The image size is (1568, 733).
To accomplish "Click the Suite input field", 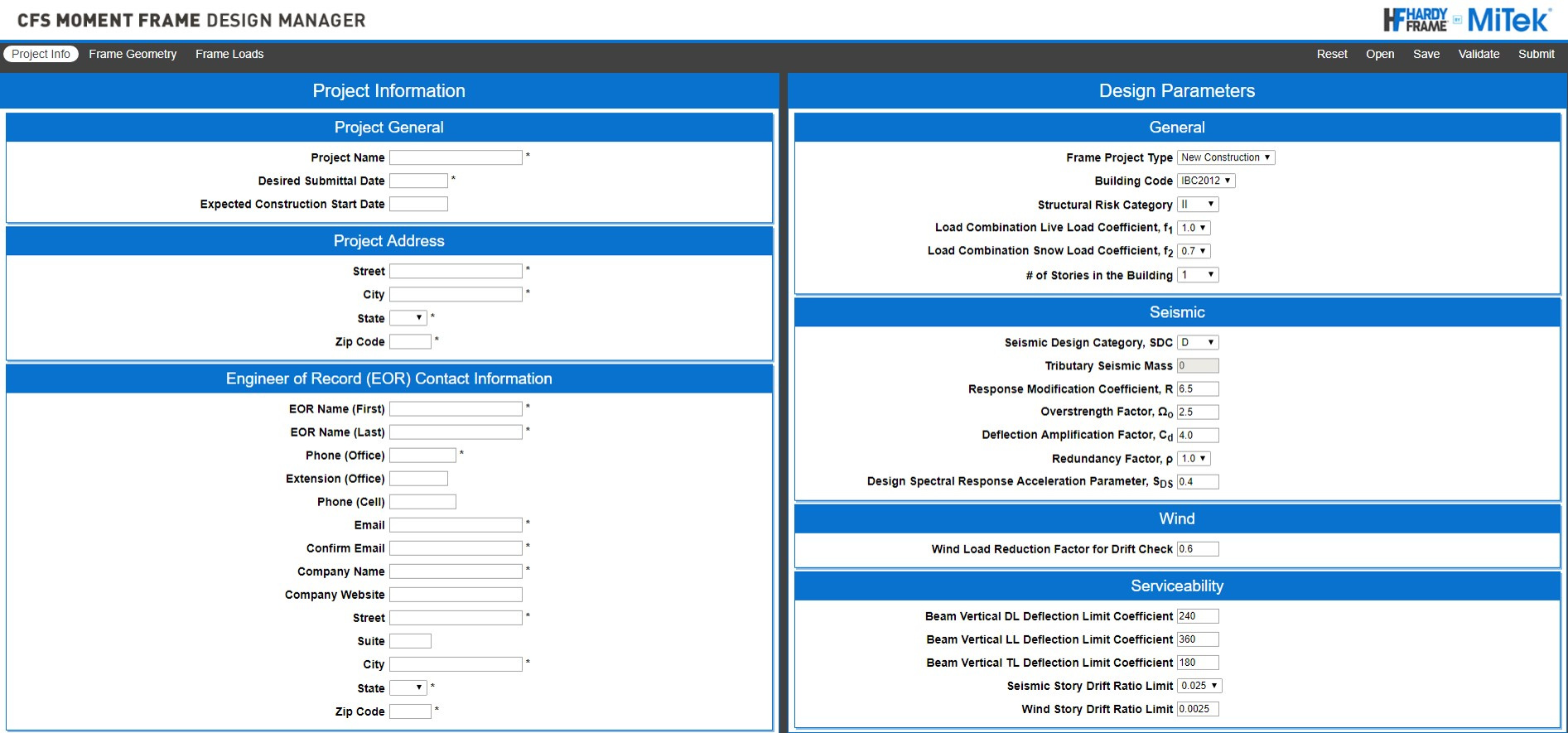I will (410, 640).
